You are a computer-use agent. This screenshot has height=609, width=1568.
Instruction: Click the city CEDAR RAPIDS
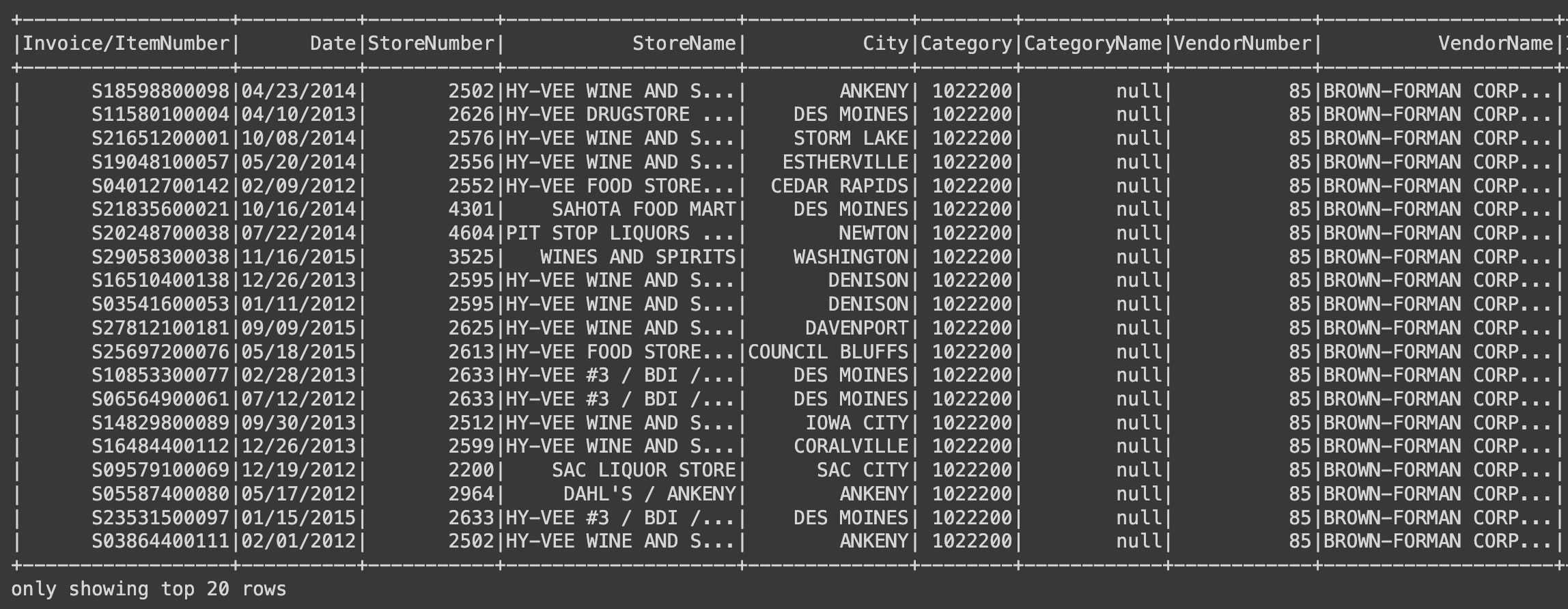840,186
